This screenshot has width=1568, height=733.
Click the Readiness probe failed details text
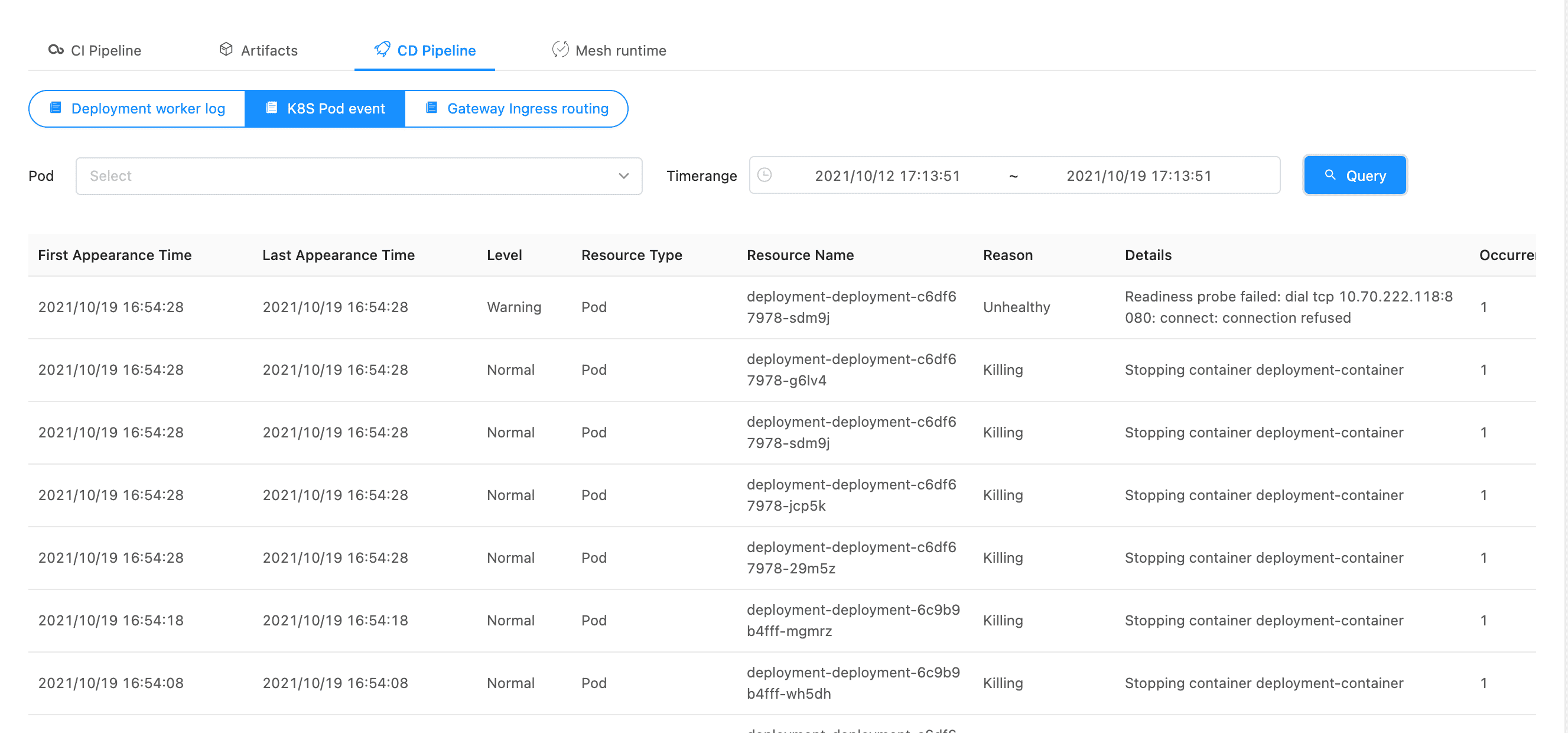(x=1289, y=307)
